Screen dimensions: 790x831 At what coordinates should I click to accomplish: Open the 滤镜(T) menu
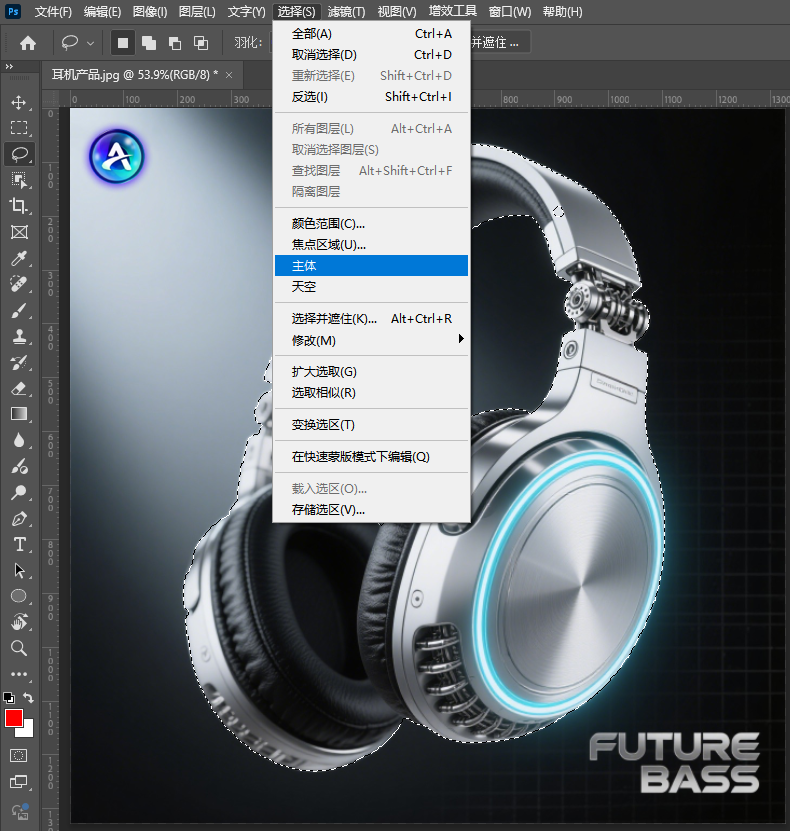347,12
